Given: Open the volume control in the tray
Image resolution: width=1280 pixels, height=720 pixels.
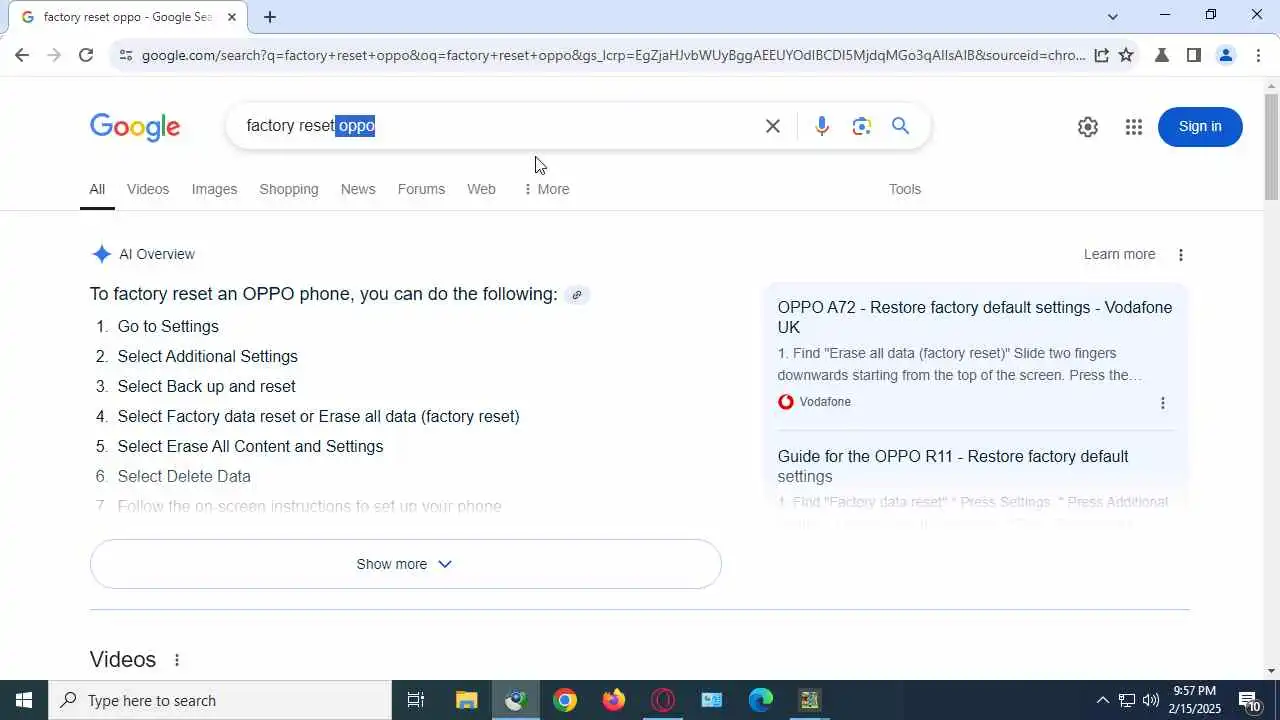Looking at the screenshot, I should point(1151,700).
